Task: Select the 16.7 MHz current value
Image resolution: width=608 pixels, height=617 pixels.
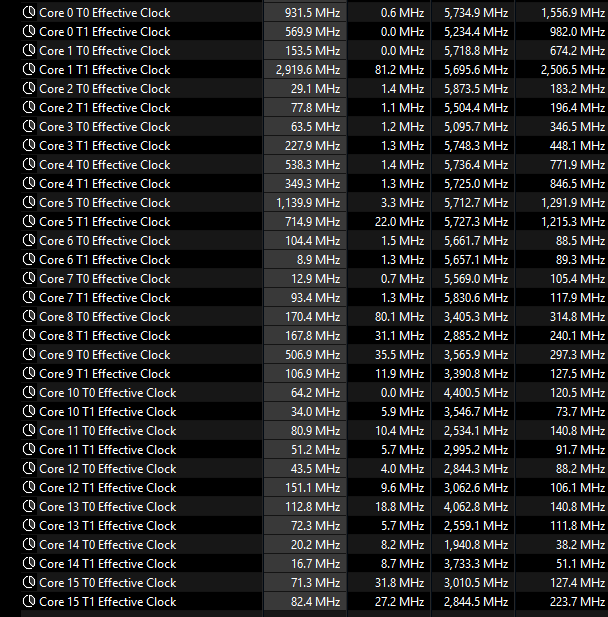Action: pos(316,563)
